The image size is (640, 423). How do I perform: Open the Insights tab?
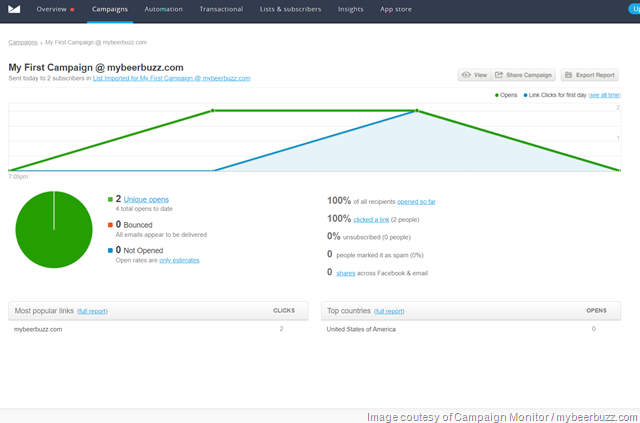(350, 9)
